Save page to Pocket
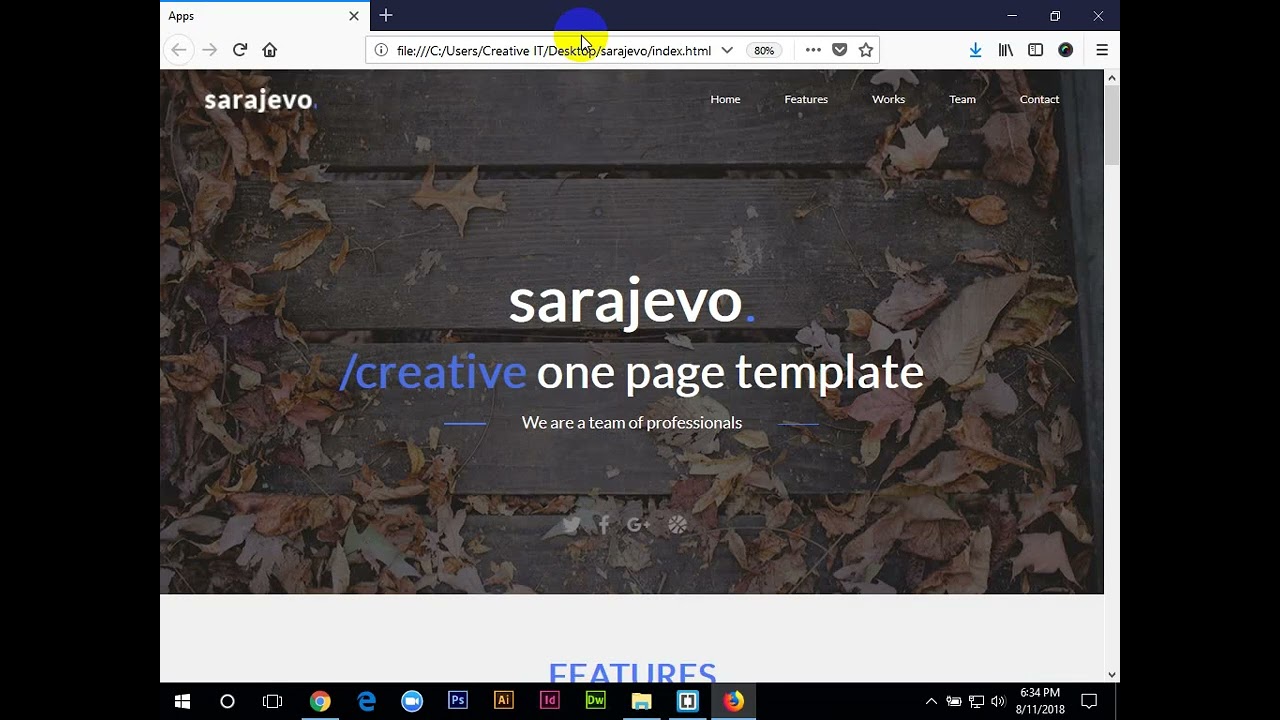The height and width of the screenshot is (720, 1280). point(840,49)
